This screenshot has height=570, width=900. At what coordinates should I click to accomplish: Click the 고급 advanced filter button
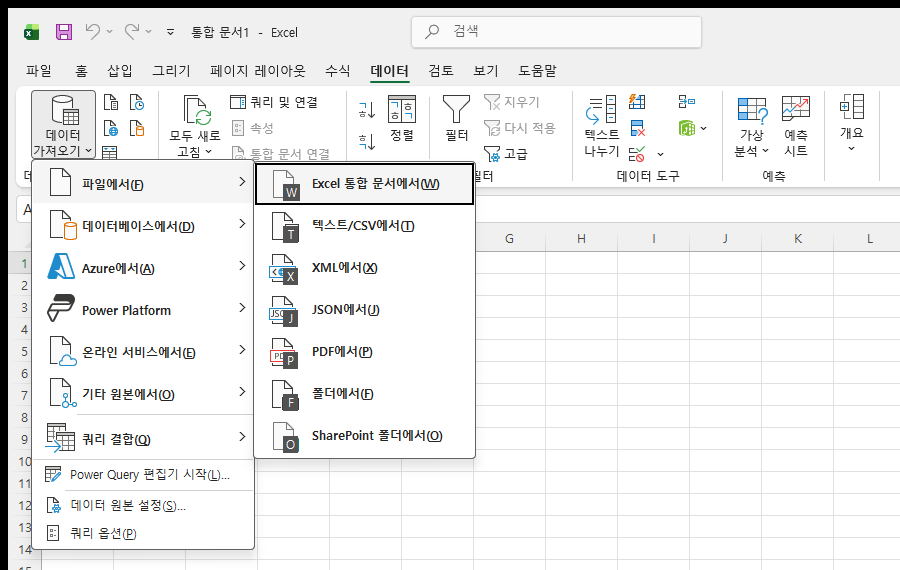click(x=506, y=154)
